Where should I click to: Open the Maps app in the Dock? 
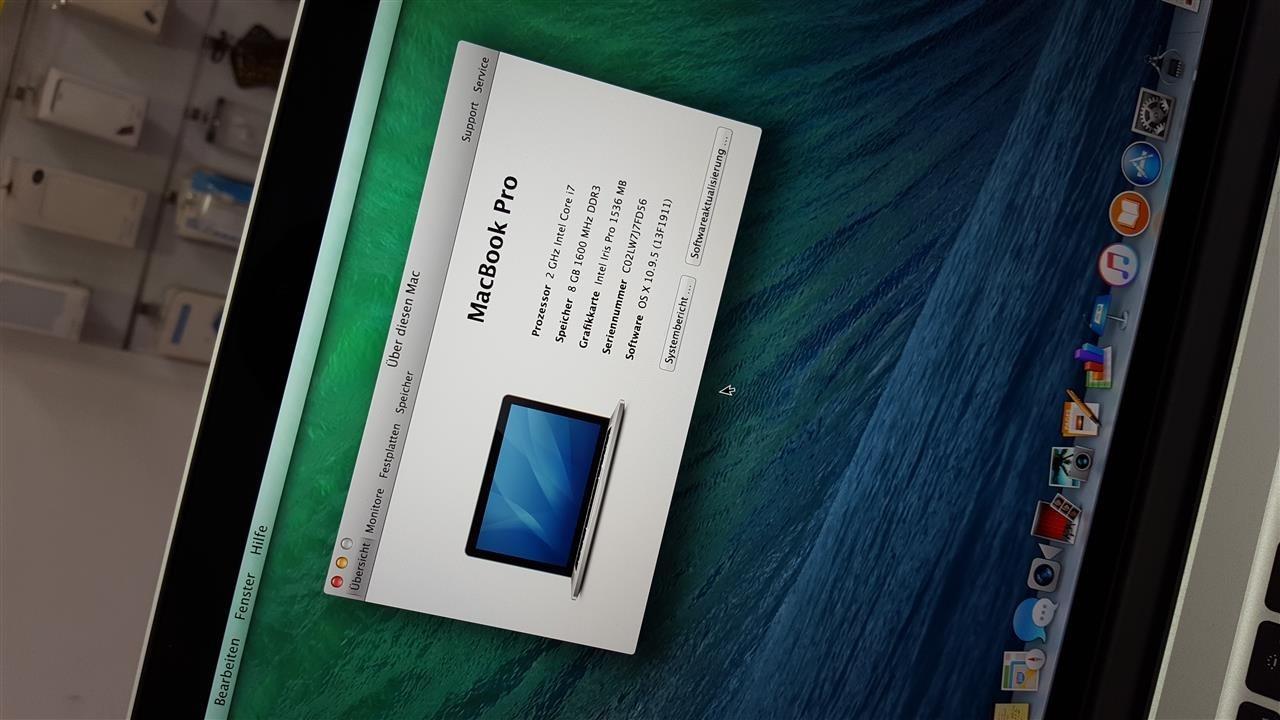(x=1021, y=670)
